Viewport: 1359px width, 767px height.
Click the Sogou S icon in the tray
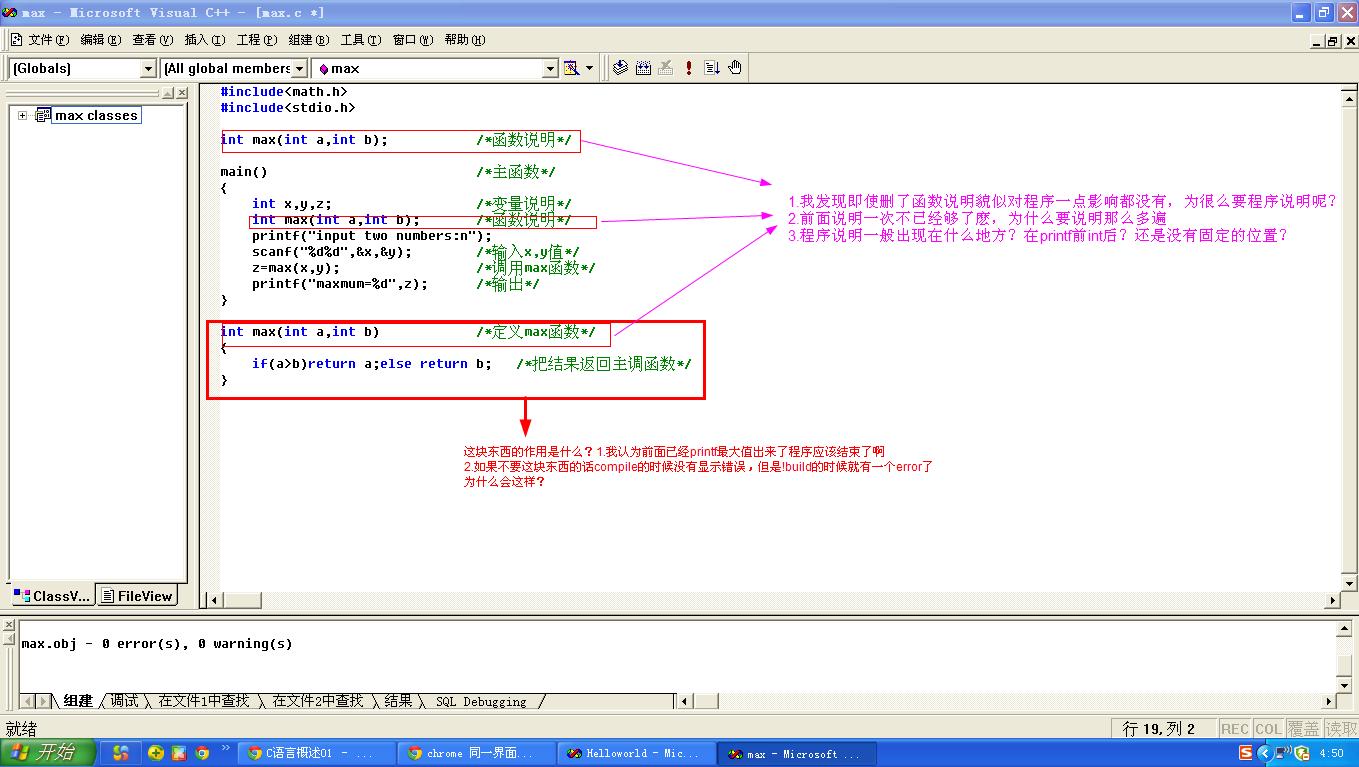pyautogui.click(x=1245, y=753)
